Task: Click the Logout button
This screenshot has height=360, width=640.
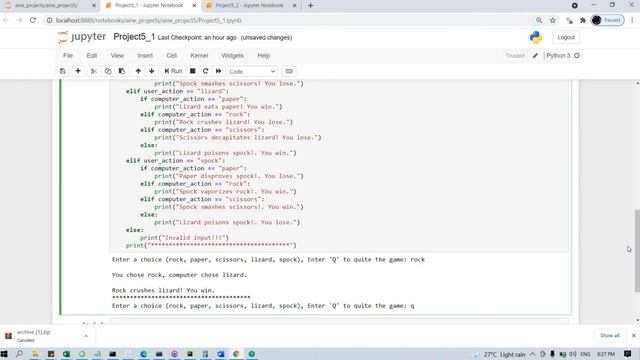Action: (x=566, y=37)
